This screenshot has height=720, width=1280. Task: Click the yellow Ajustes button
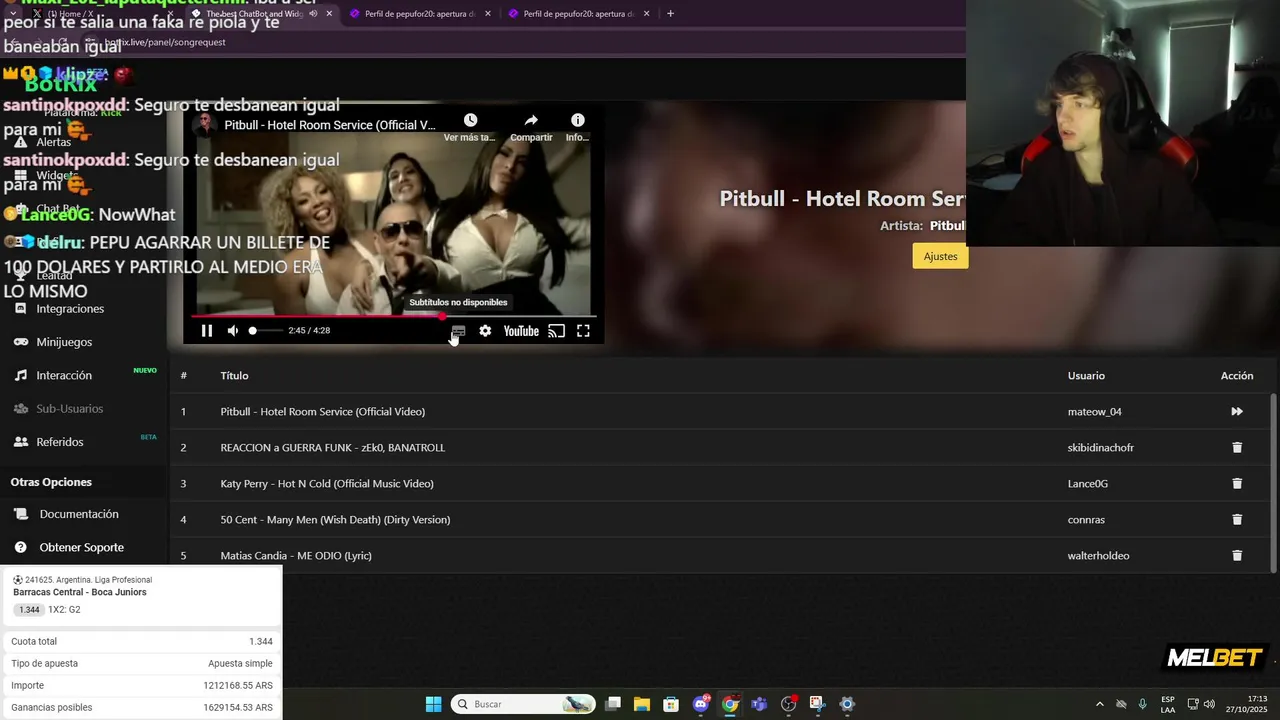(x=940, y=256)
